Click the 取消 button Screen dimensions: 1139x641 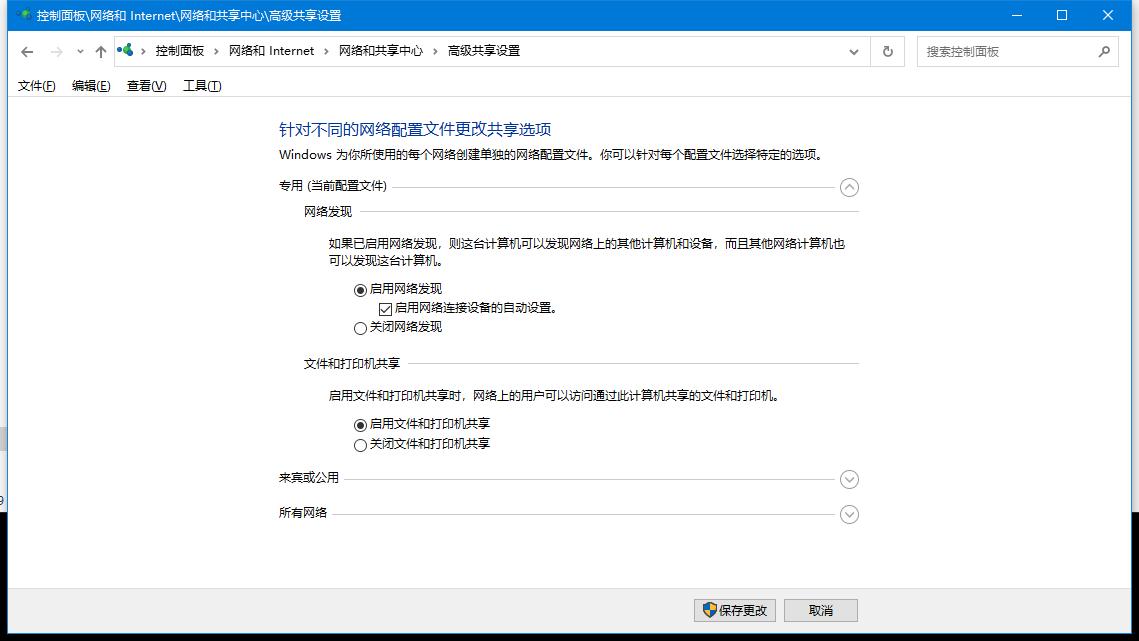(x=821, y=610)
